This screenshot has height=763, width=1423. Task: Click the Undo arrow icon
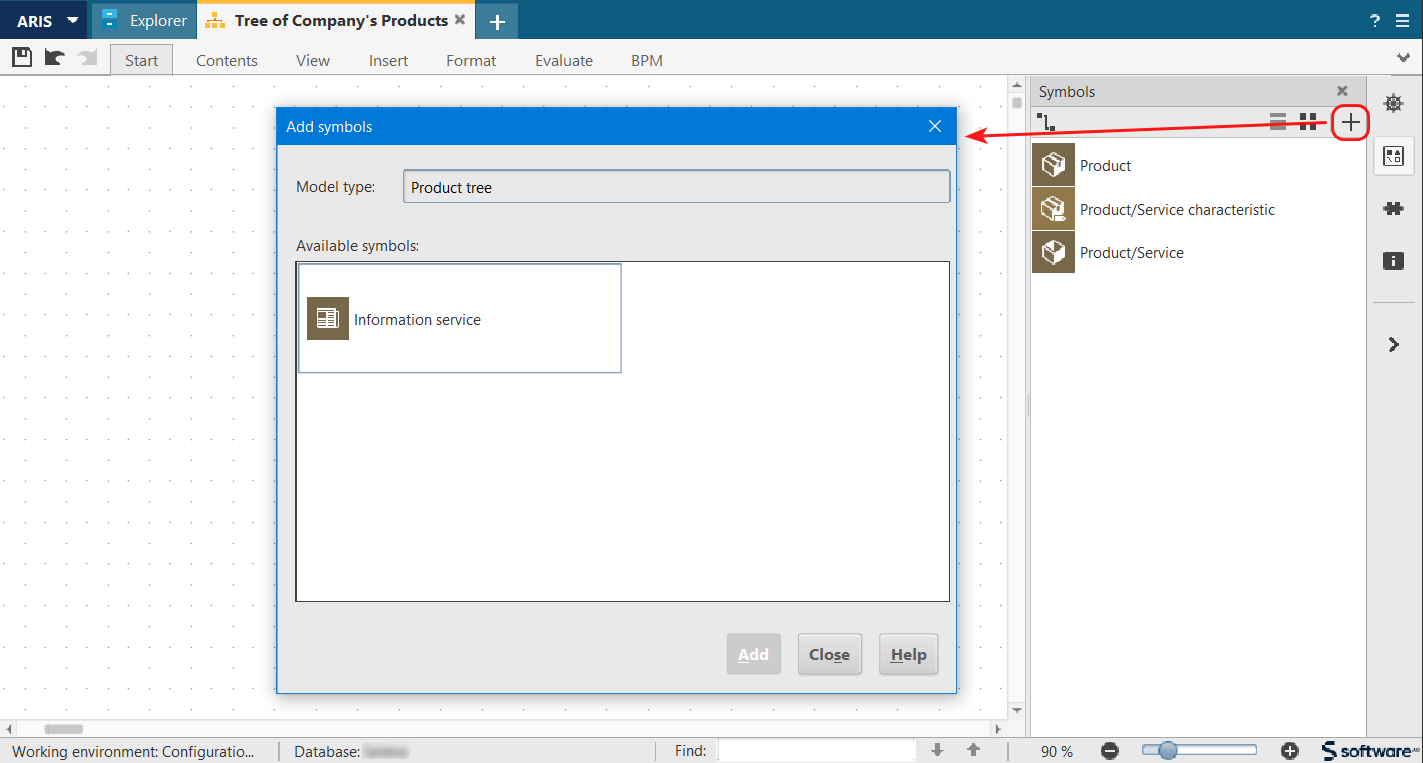coord(54,57)
